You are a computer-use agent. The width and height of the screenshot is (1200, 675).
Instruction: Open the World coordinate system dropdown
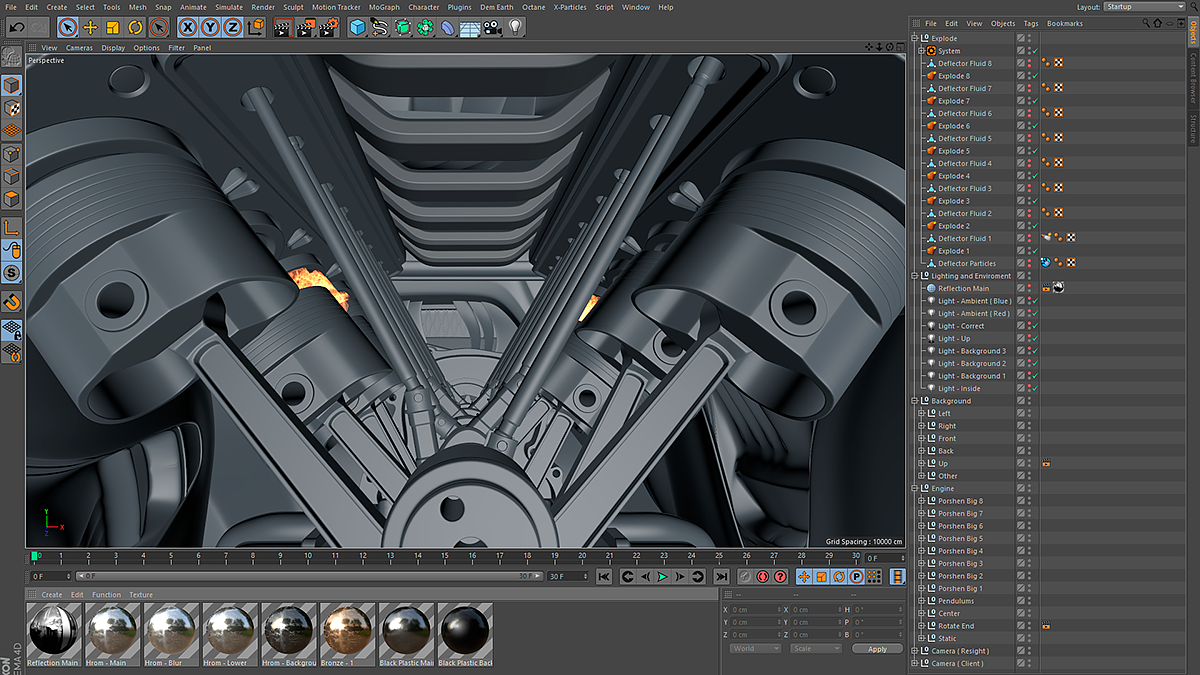point(755,648)
